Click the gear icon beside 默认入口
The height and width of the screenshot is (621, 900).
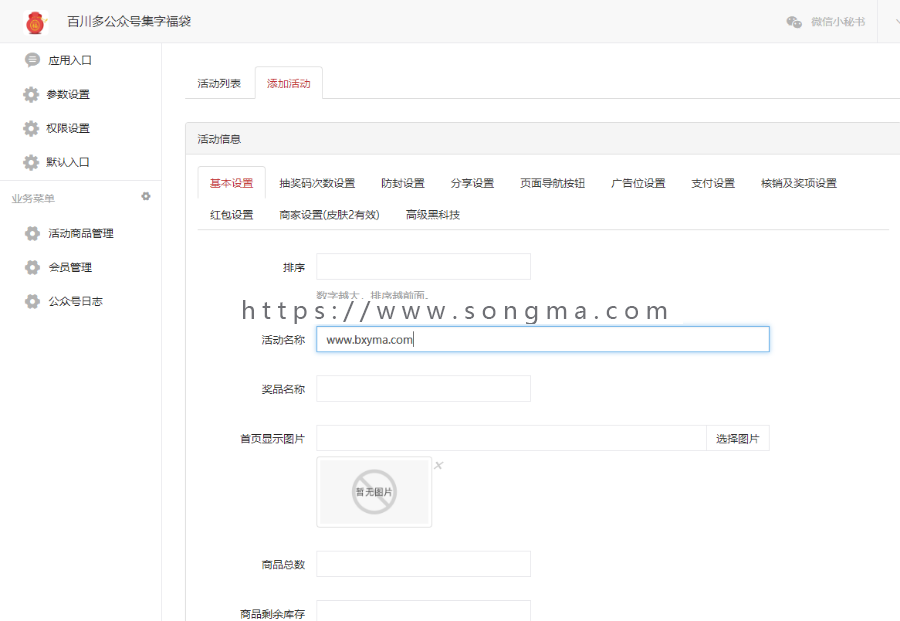(31, 162)
